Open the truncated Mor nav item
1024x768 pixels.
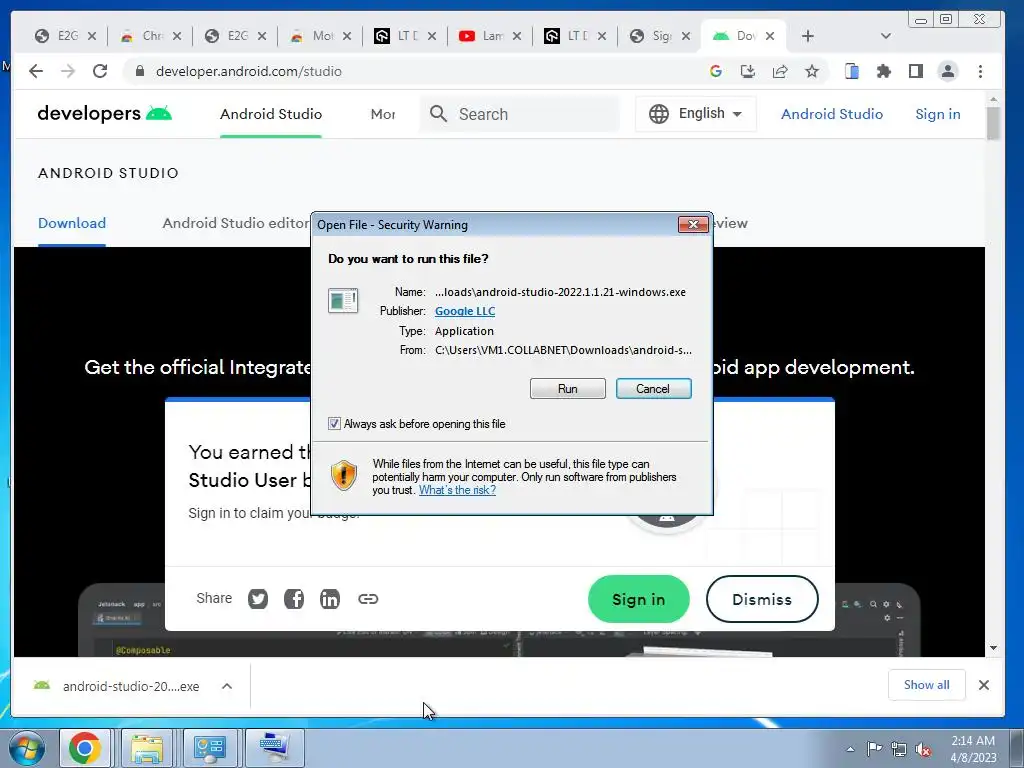(x=383, y=114)
